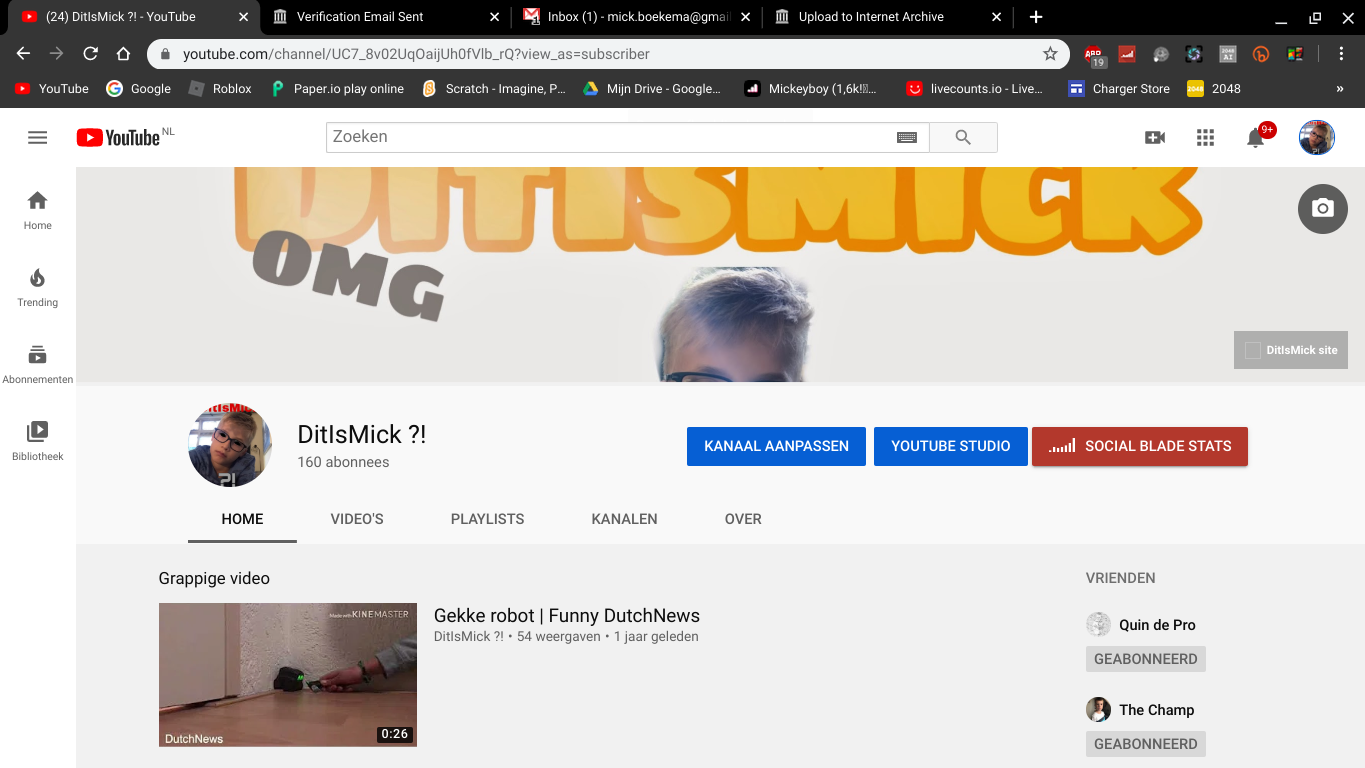
Task: Go back with the browser back arrow
Action: (23, 54)
